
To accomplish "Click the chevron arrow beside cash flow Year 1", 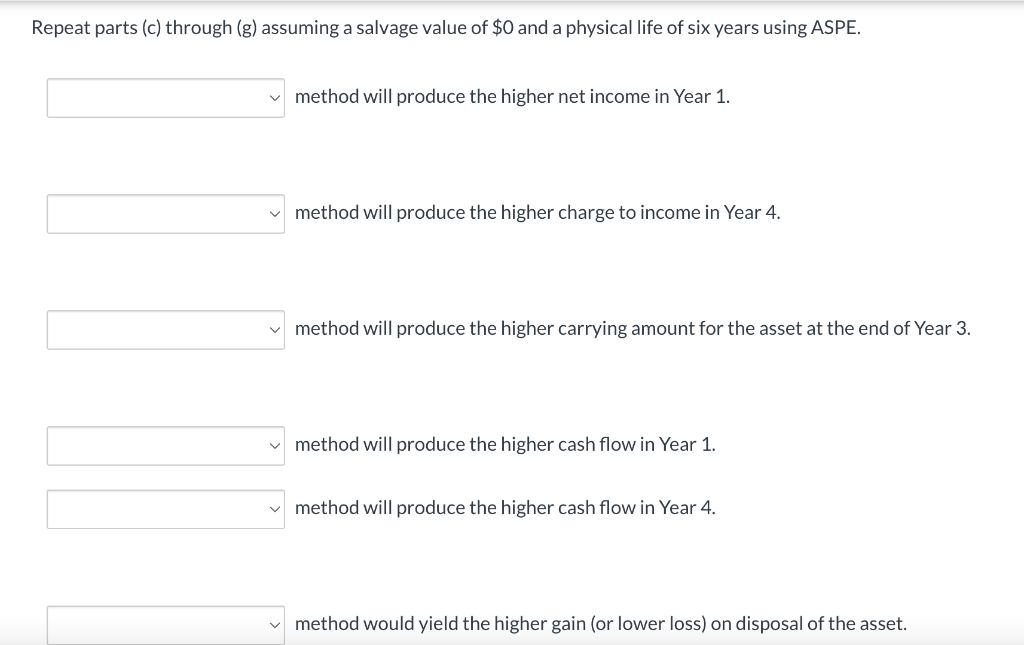I will [275, 446].
